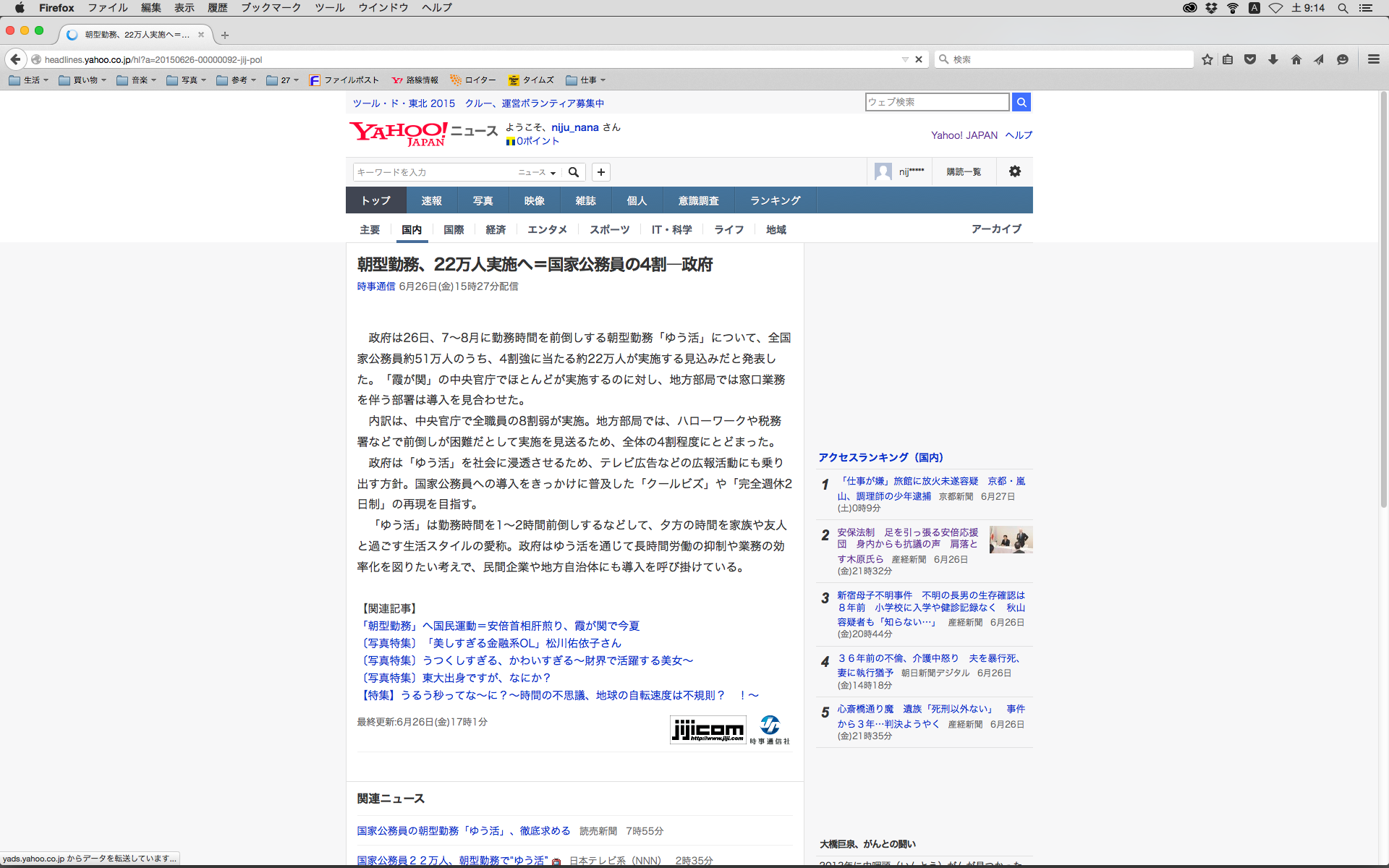Switch to the ランキング navigation tab
The width and height of the screenshot is (1389, 868).
(775, 200)
